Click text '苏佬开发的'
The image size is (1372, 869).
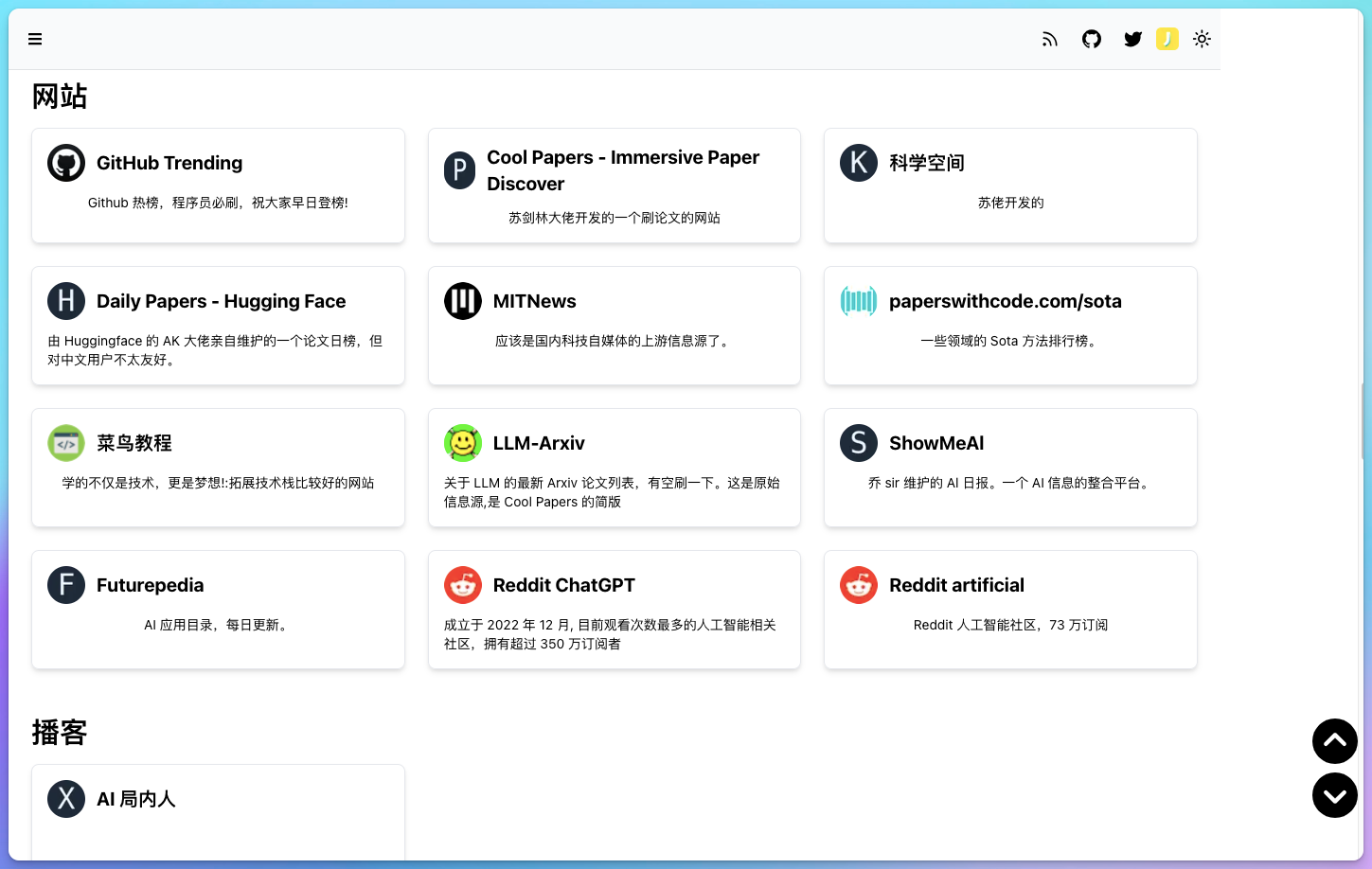(x=1011, y=203)
